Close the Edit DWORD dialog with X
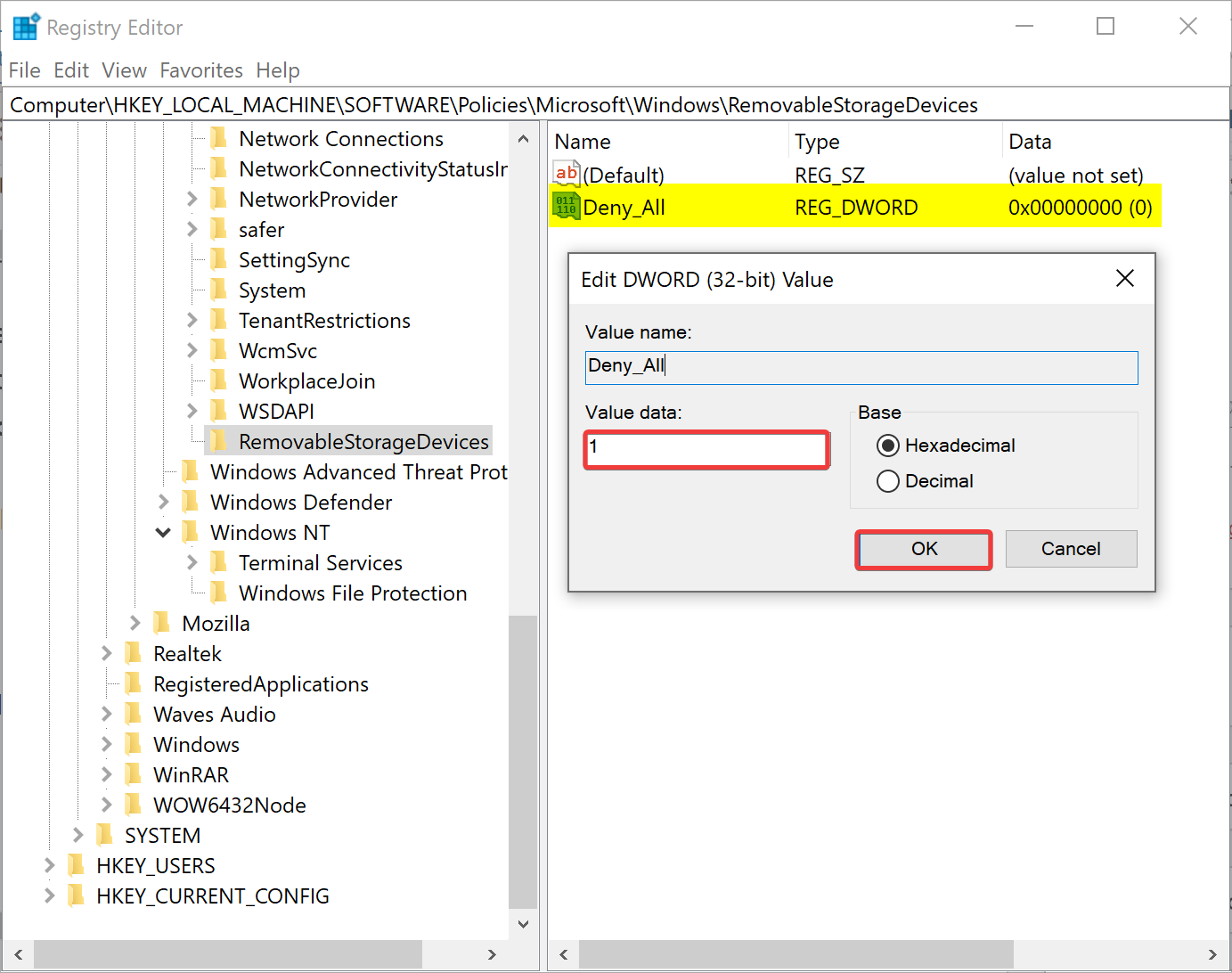 tap(1125, 279)
